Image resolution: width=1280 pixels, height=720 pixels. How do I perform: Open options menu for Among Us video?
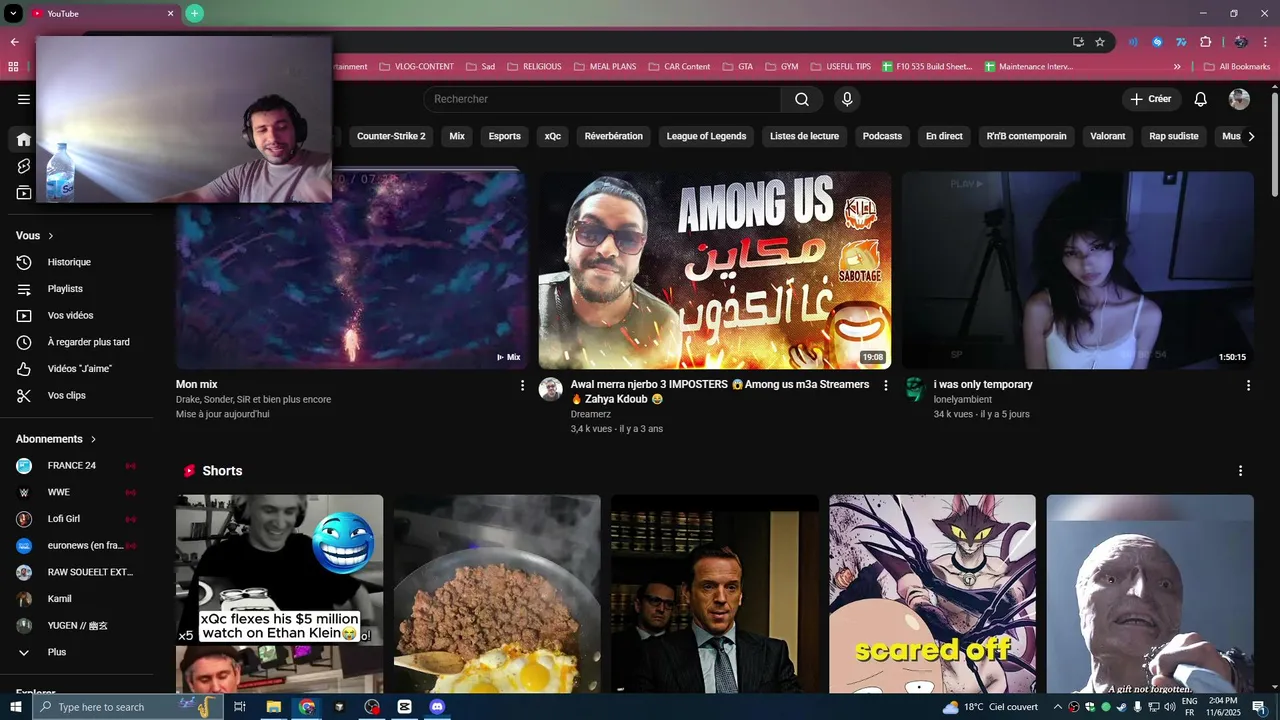(x=885, y=385)
